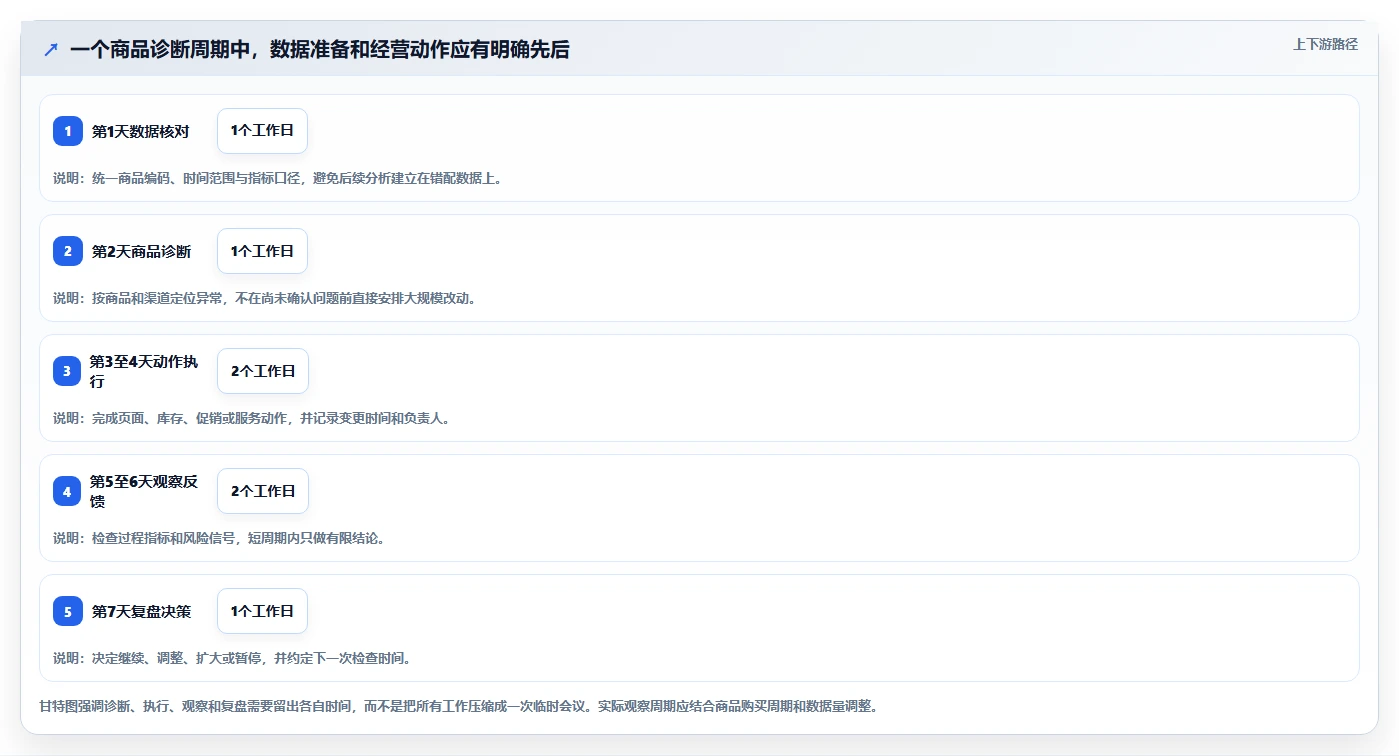The width and height of the screenshot is (1399, 756).
Task: Click the arrow icon beside the panel title
Action: tap(51, 49)
